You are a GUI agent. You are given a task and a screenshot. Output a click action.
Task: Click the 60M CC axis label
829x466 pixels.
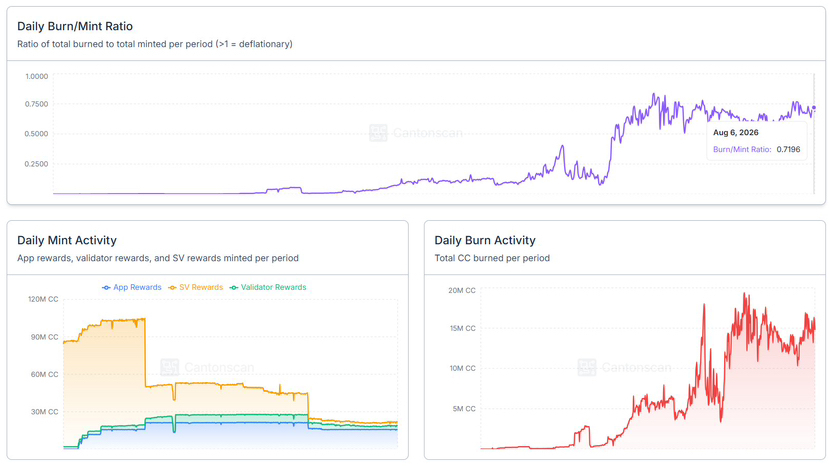44,374
